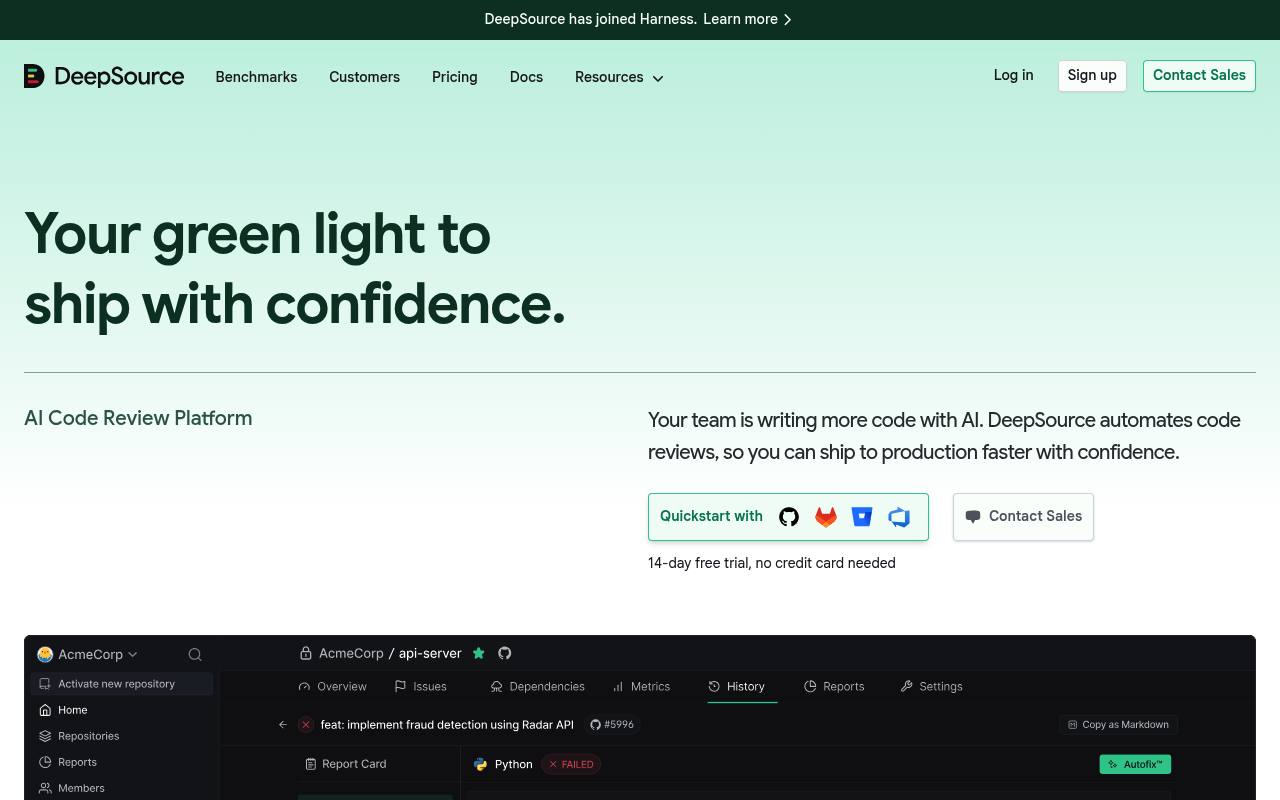Click the DeepSource logo in the header

[x=104, y=77]
